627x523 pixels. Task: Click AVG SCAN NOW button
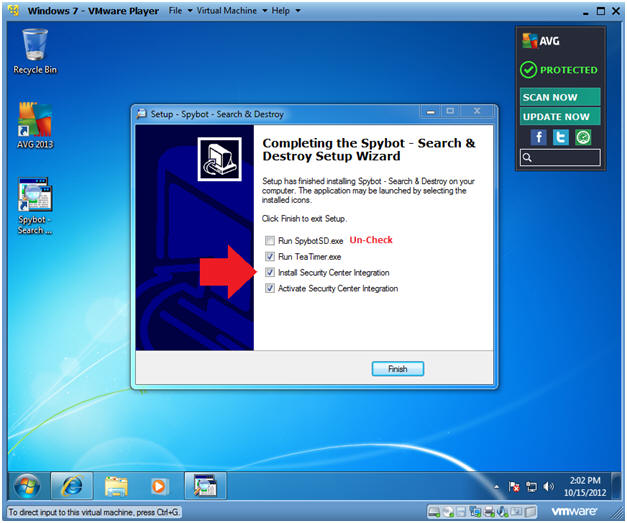[x=560, y=97]
